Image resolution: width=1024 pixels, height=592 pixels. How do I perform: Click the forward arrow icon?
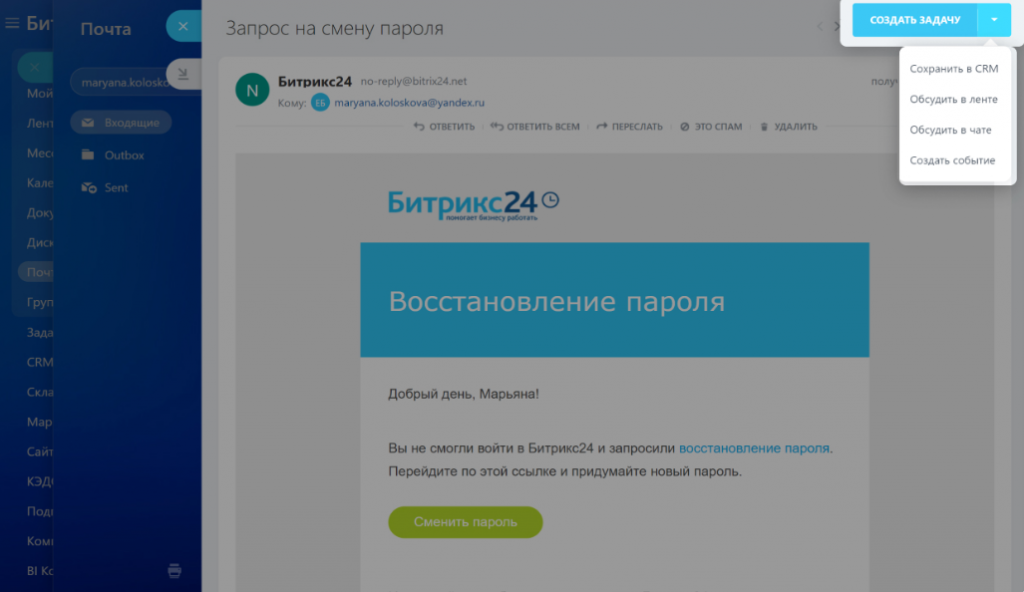tap(601, 126)
